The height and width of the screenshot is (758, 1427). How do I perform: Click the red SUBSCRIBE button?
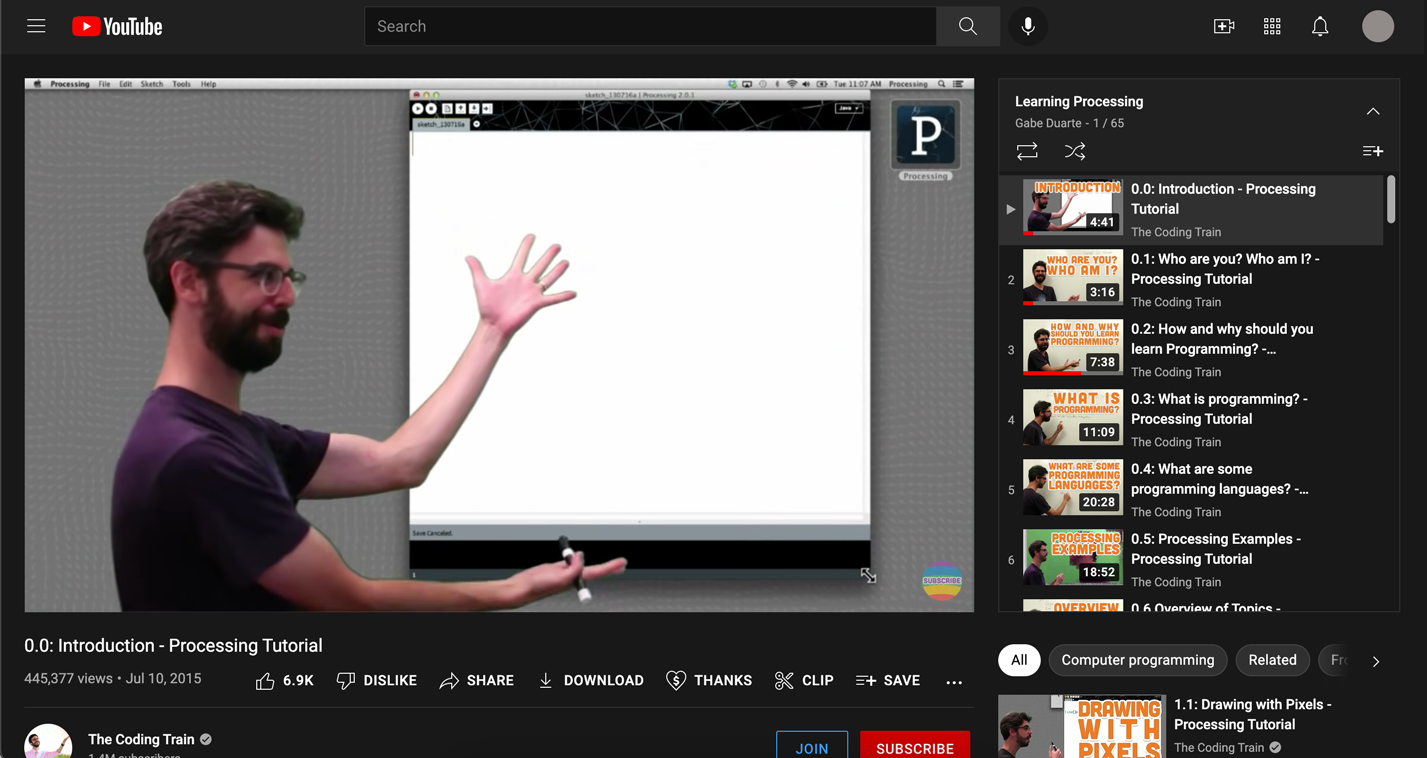tap(915, 748)
